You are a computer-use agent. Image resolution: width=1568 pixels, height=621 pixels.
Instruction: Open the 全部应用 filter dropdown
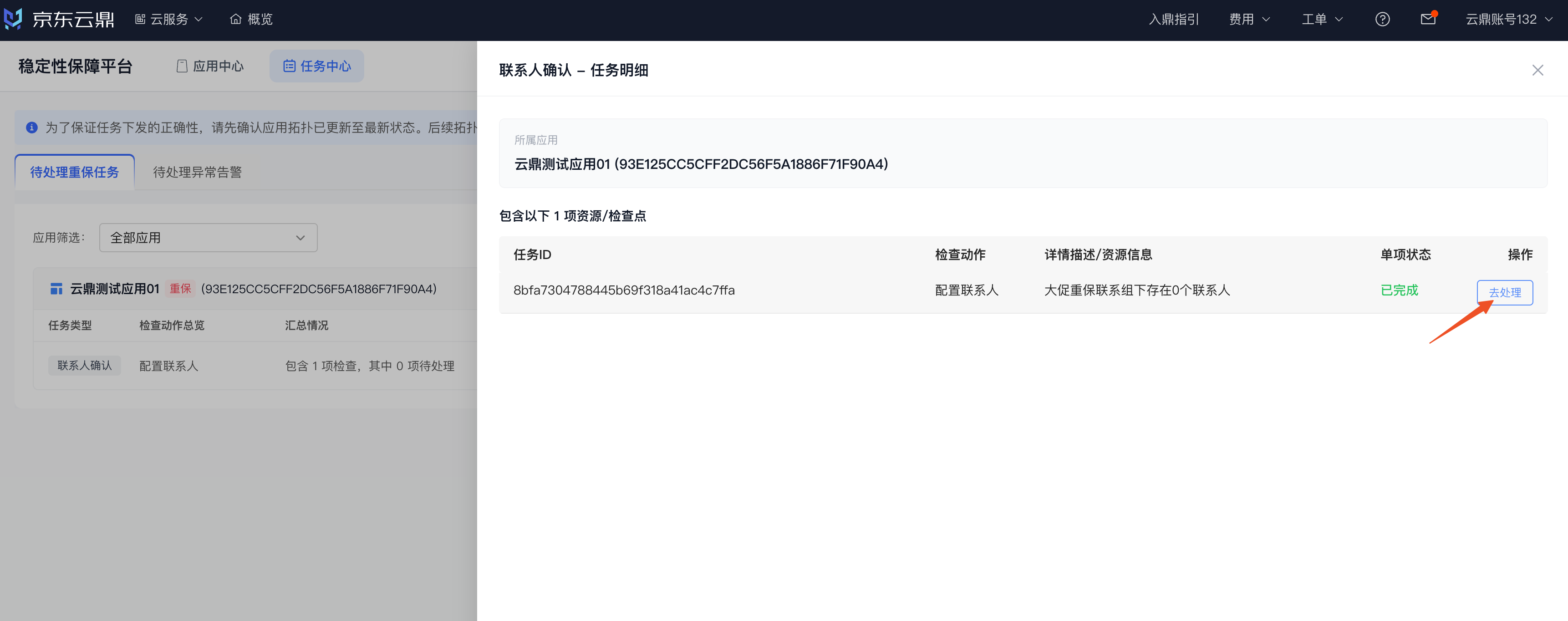[x=208, y=238]
